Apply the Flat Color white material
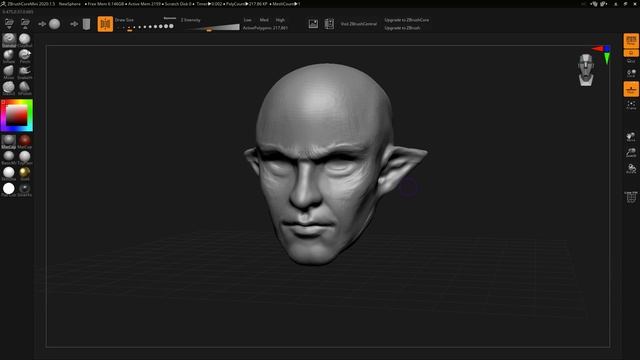 (9, 189)
